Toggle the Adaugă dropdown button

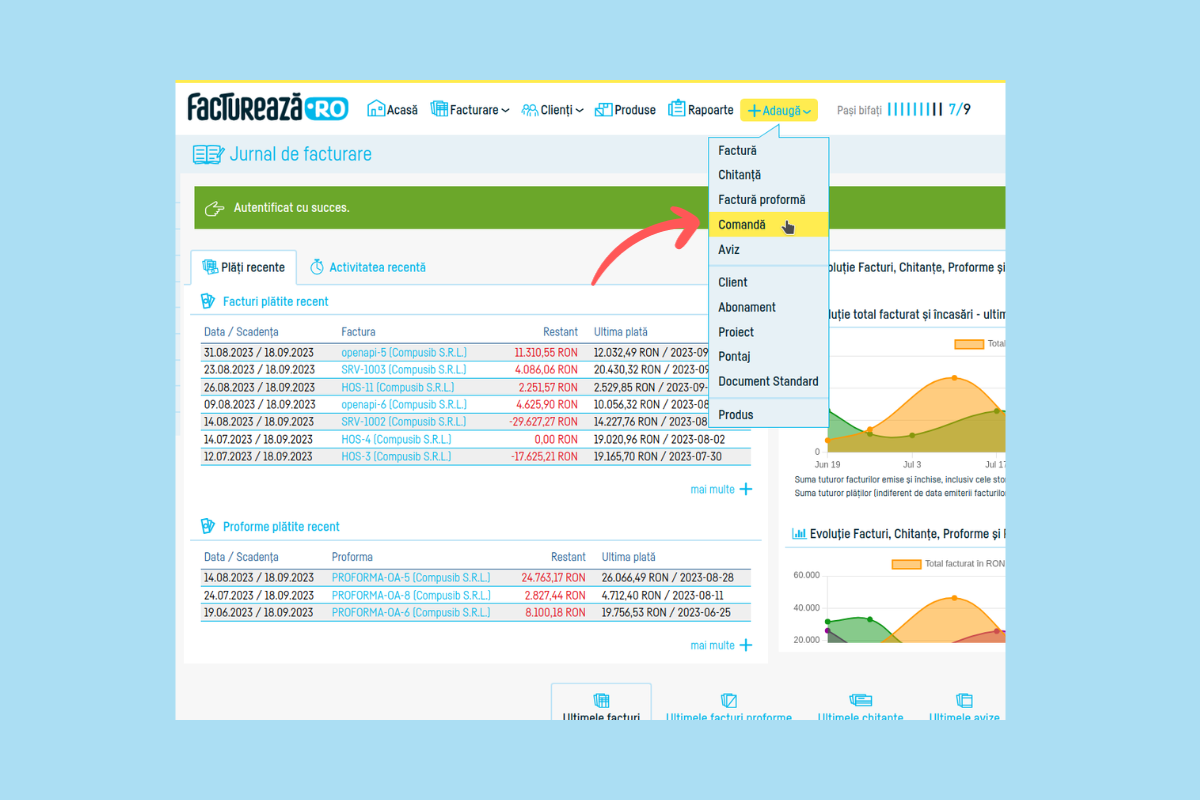[779, 110]
